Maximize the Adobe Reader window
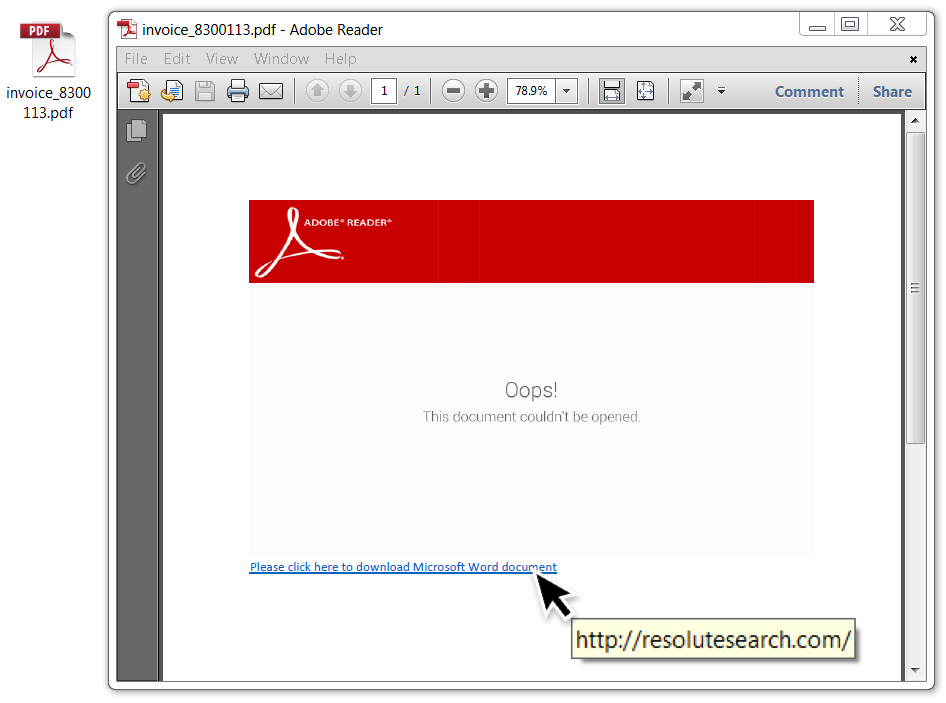This screenshot has height=703, width=946. tap(850, 24)
